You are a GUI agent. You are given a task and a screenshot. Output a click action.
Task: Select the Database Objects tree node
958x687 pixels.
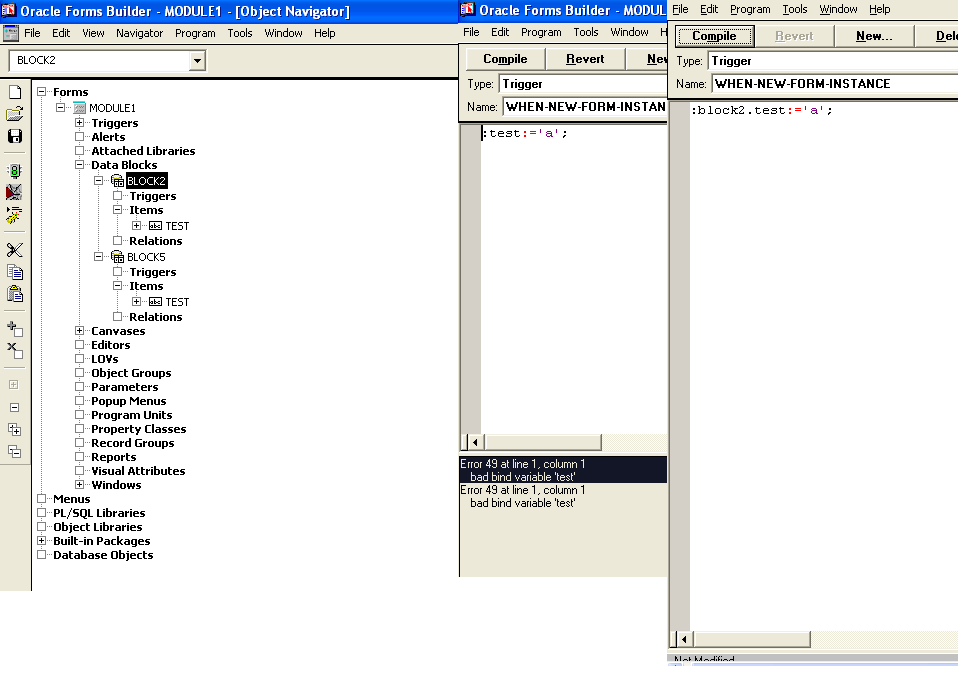[103, 555]
